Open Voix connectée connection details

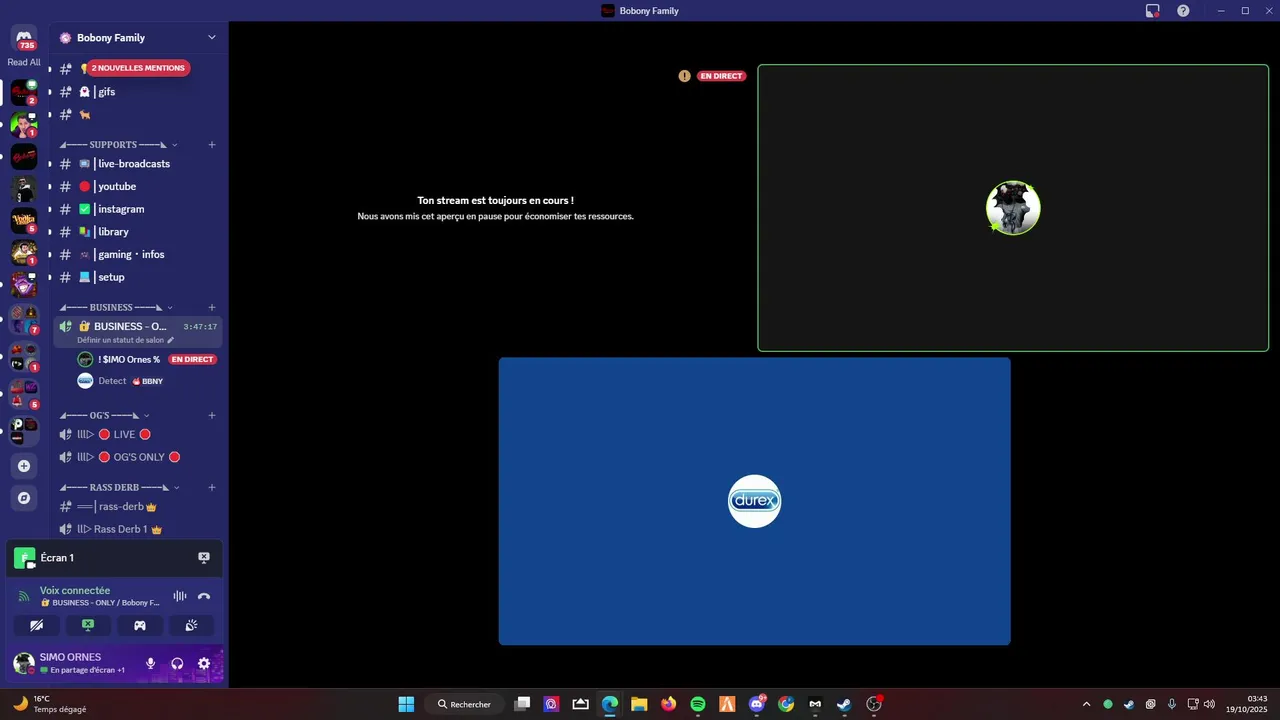(x=75, y=591)
